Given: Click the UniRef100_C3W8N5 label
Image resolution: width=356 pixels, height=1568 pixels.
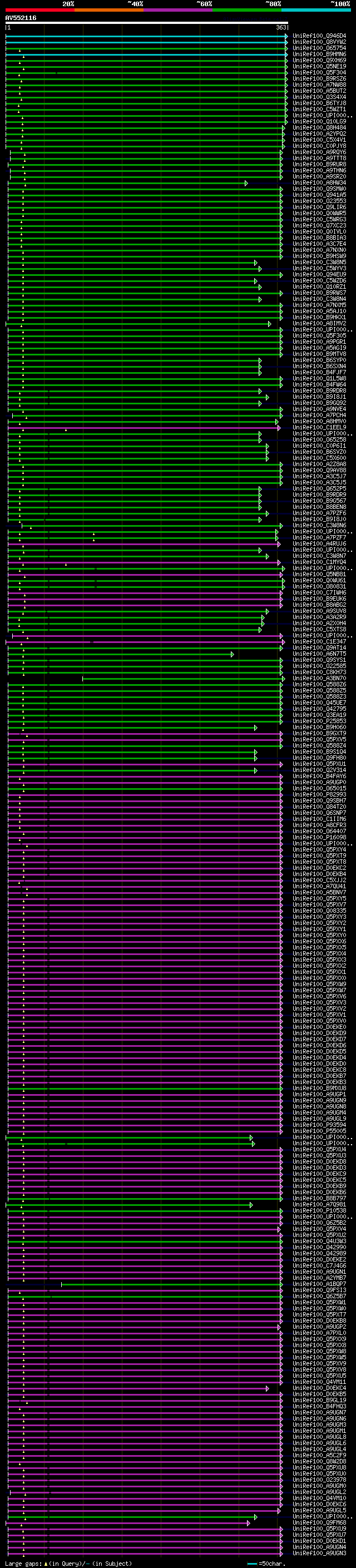Looking at the screenshot, I should coord(319,263).
